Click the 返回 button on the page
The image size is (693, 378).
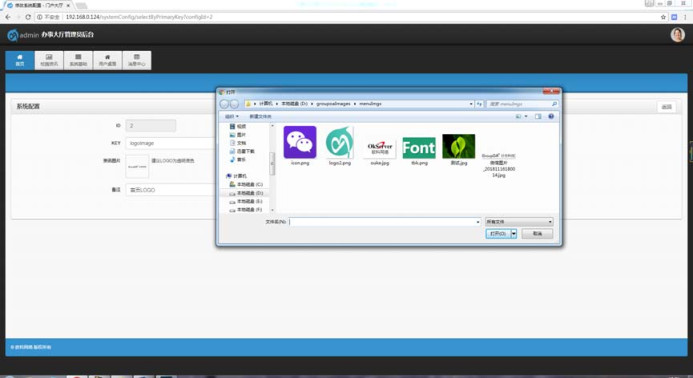click(666, 107)
